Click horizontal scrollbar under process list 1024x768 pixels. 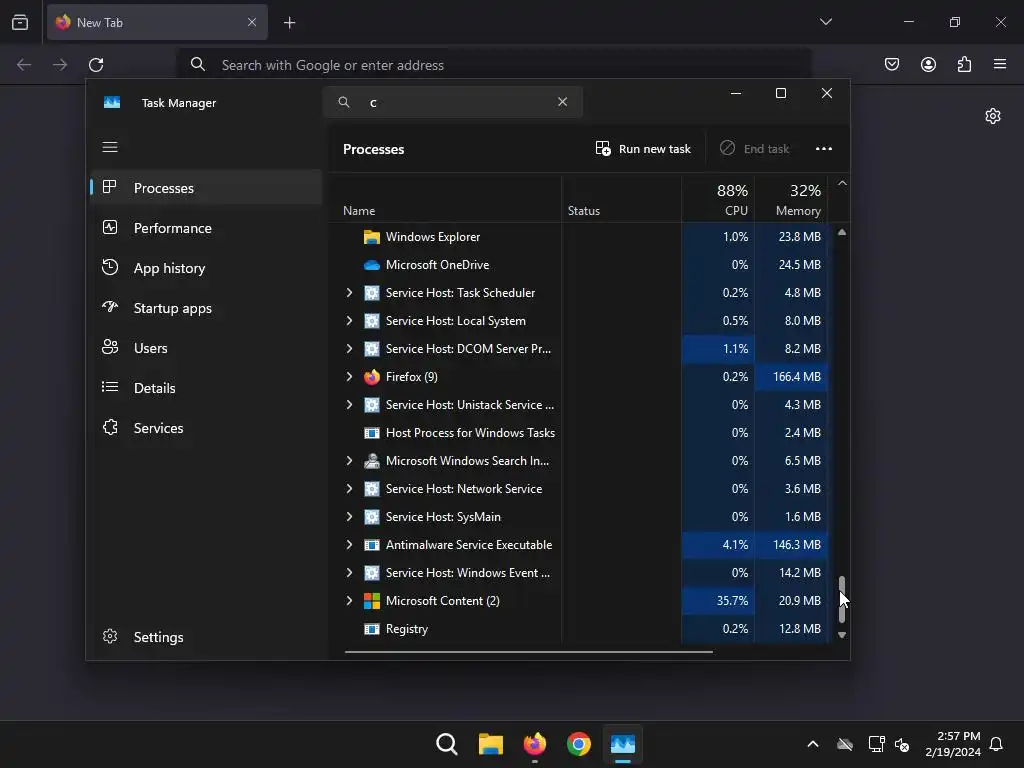[528, 651]
